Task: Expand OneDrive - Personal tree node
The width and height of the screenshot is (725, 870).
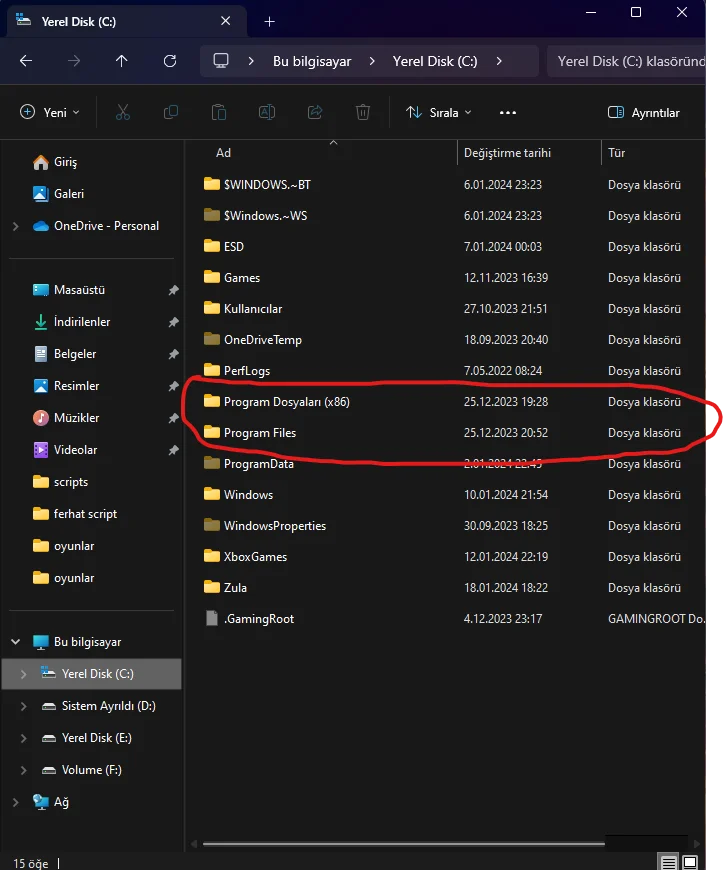Action: pyautogui.click(x=16, y=226)
